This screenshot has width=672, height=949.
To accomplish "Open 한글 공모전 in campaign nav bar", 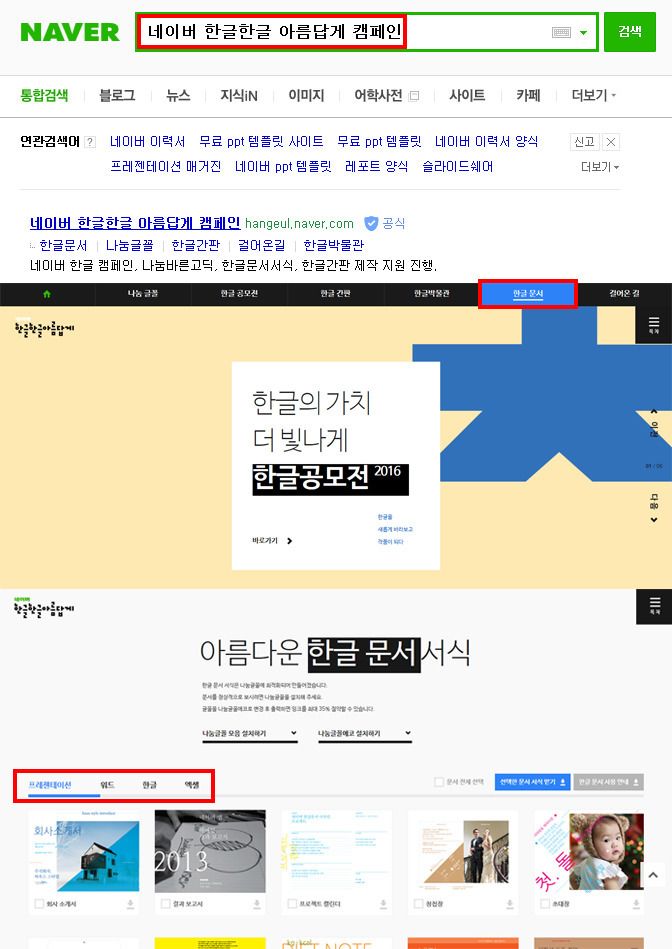I will coord(239,294).
